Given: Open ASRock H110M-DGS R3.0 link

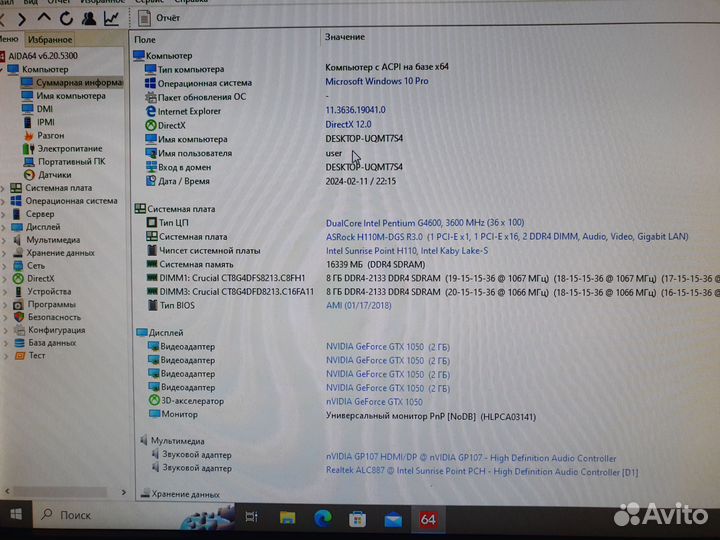Looking at the screenshot, I should [507, 236].
